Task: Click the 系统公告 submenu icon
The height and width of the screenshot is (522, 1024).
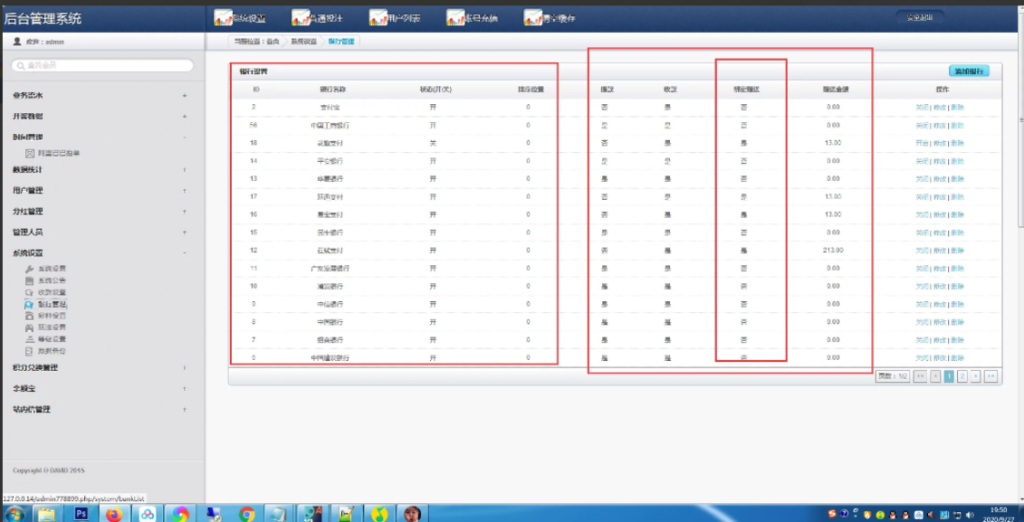Action: click(29, 280)
